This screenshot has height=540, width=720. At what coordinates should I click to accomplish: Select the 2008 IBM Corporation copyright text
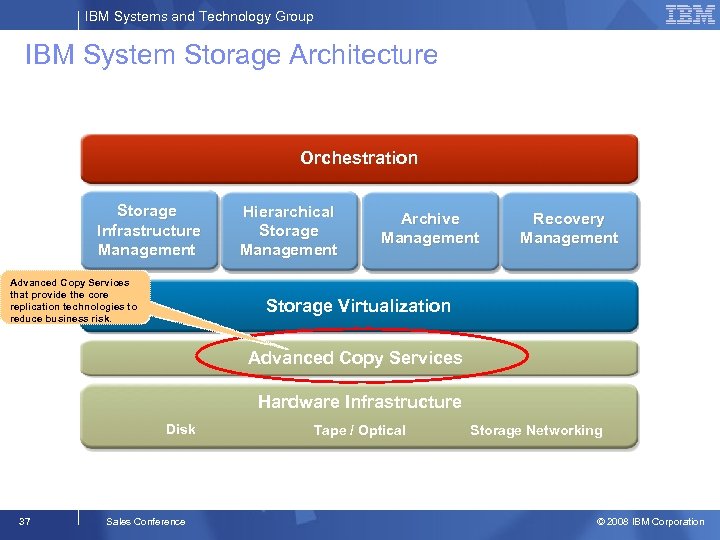click(650, 522)
